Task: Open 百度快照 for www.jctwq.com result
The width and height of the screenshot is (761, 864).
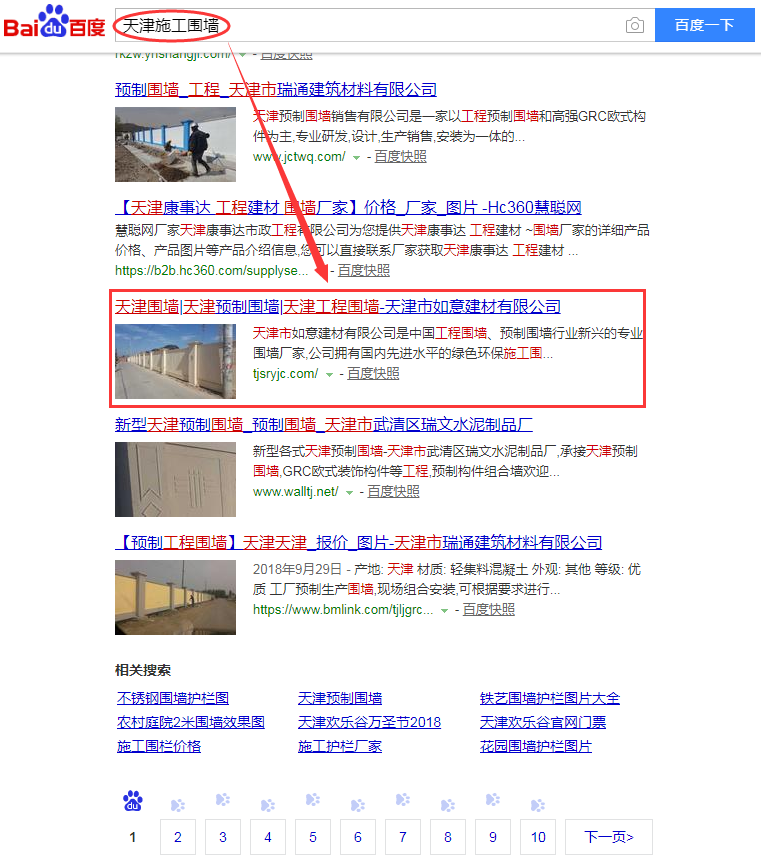Action: (x=401, y=157)
